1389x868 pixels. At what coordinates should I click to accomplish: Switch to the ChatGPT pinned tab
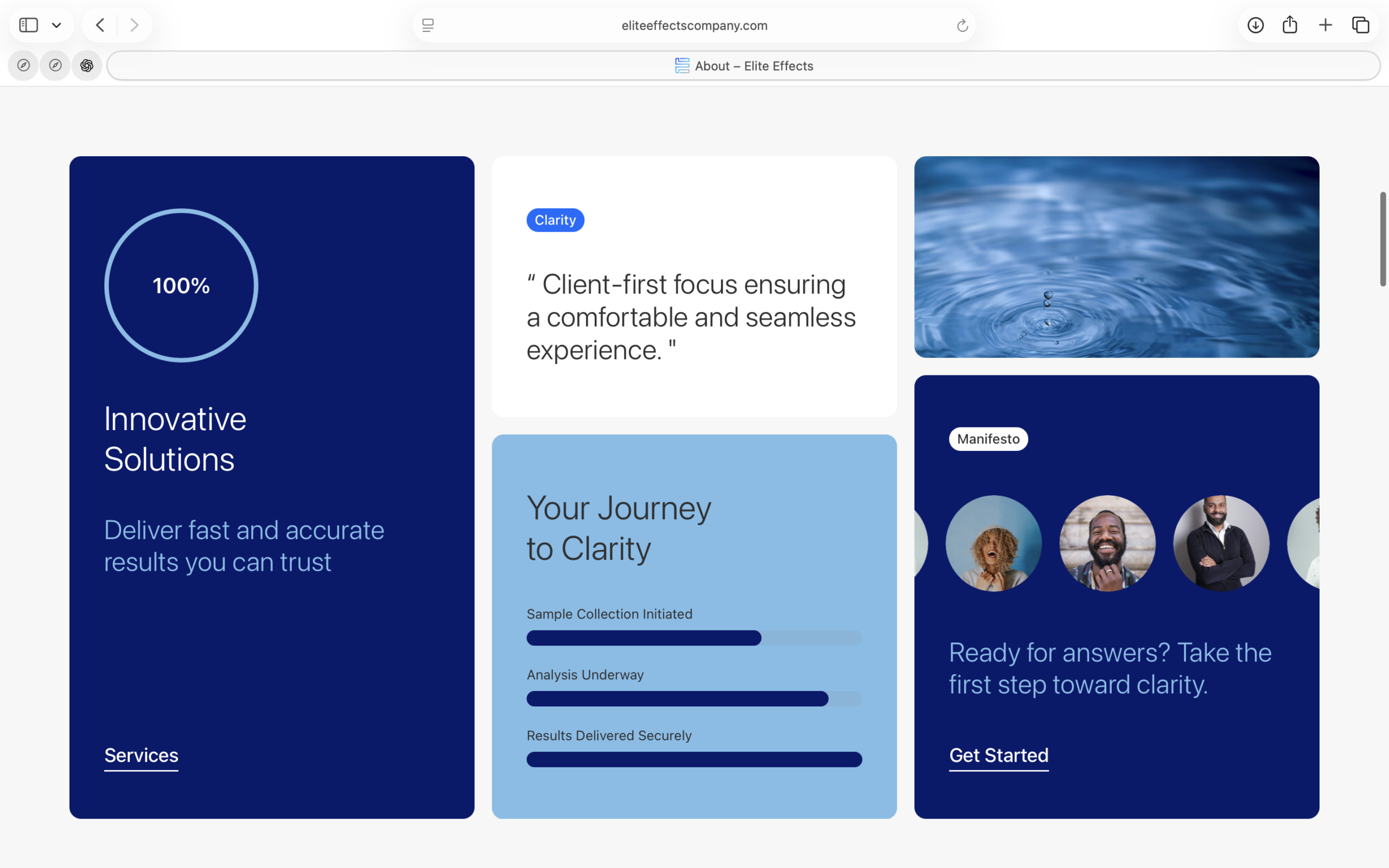(87, 66)
